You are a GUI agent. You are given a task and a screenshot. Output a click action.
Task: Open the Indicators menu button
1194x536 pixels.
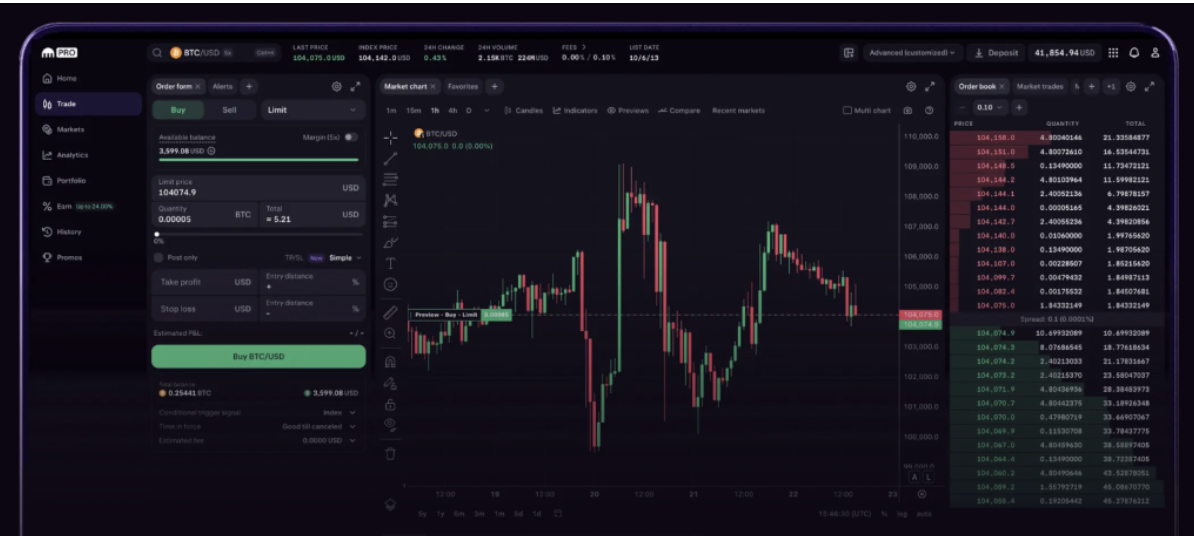coord(575,110)
